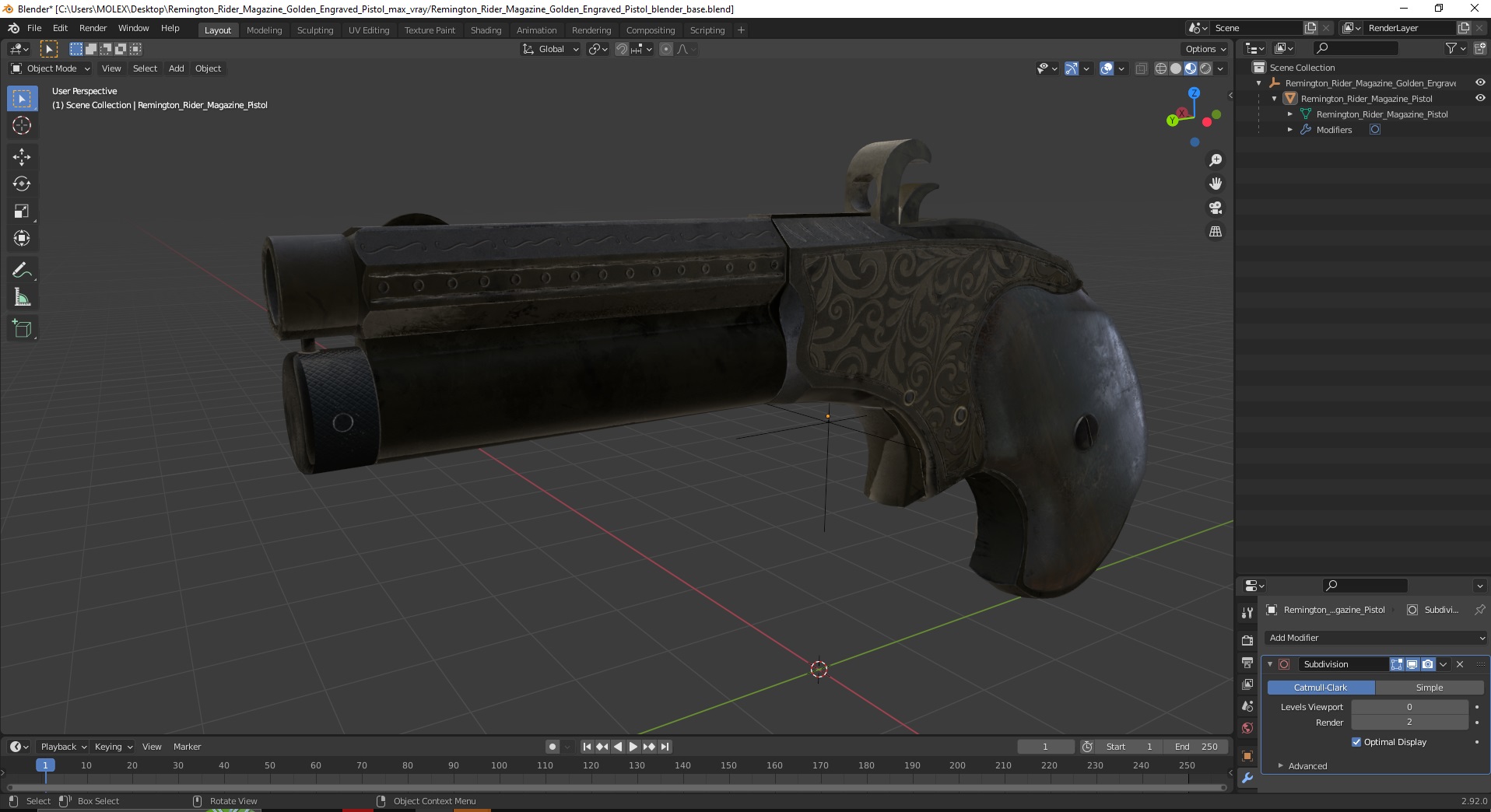Collapse the Subdivision modifier panel
This screenshot has width=1491, height=812.
(x=1270, y=664)
